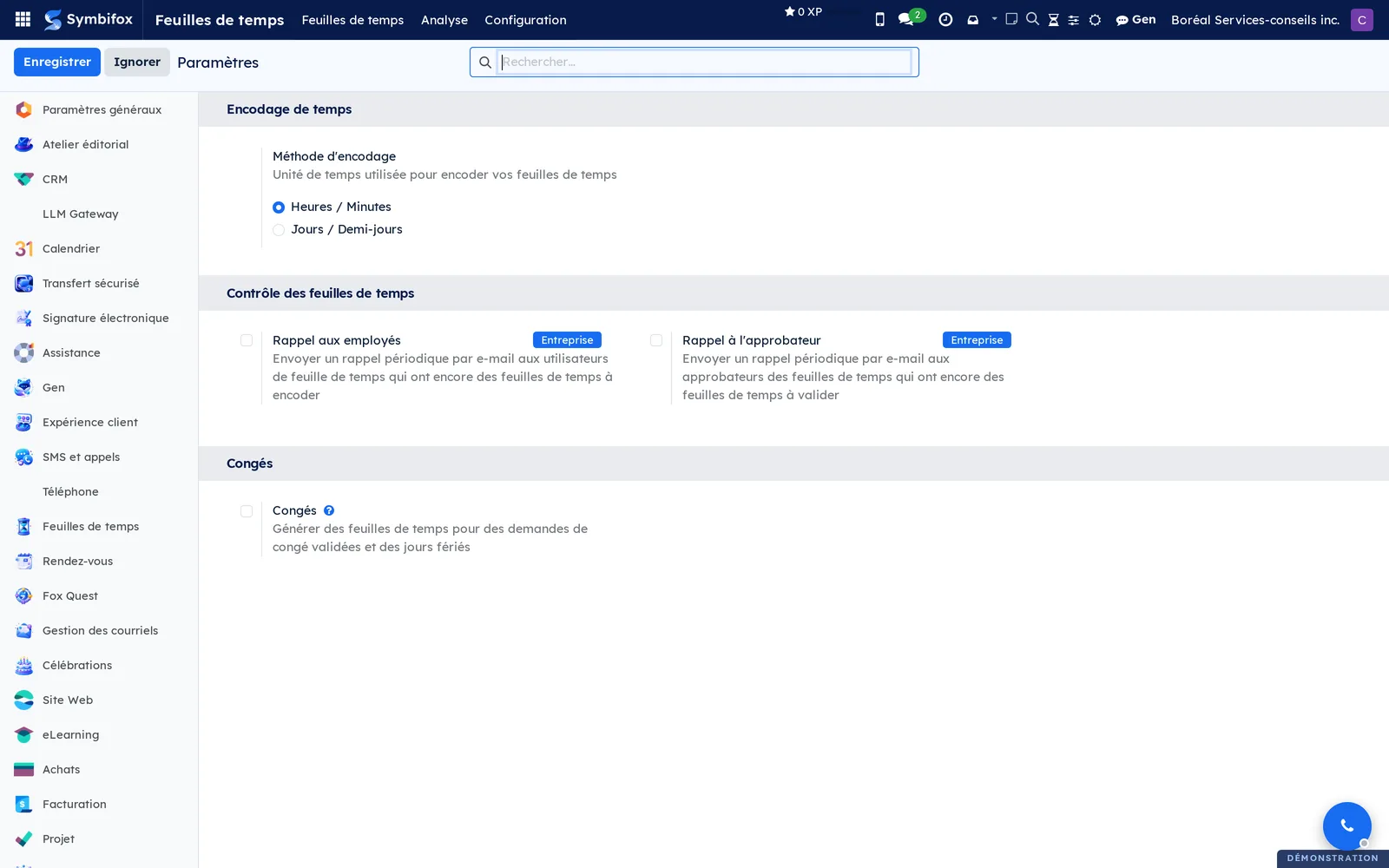Screen dimensions: 1389x868
Task: Click the Enregistrer button
Action: click(x=57, y=62)
